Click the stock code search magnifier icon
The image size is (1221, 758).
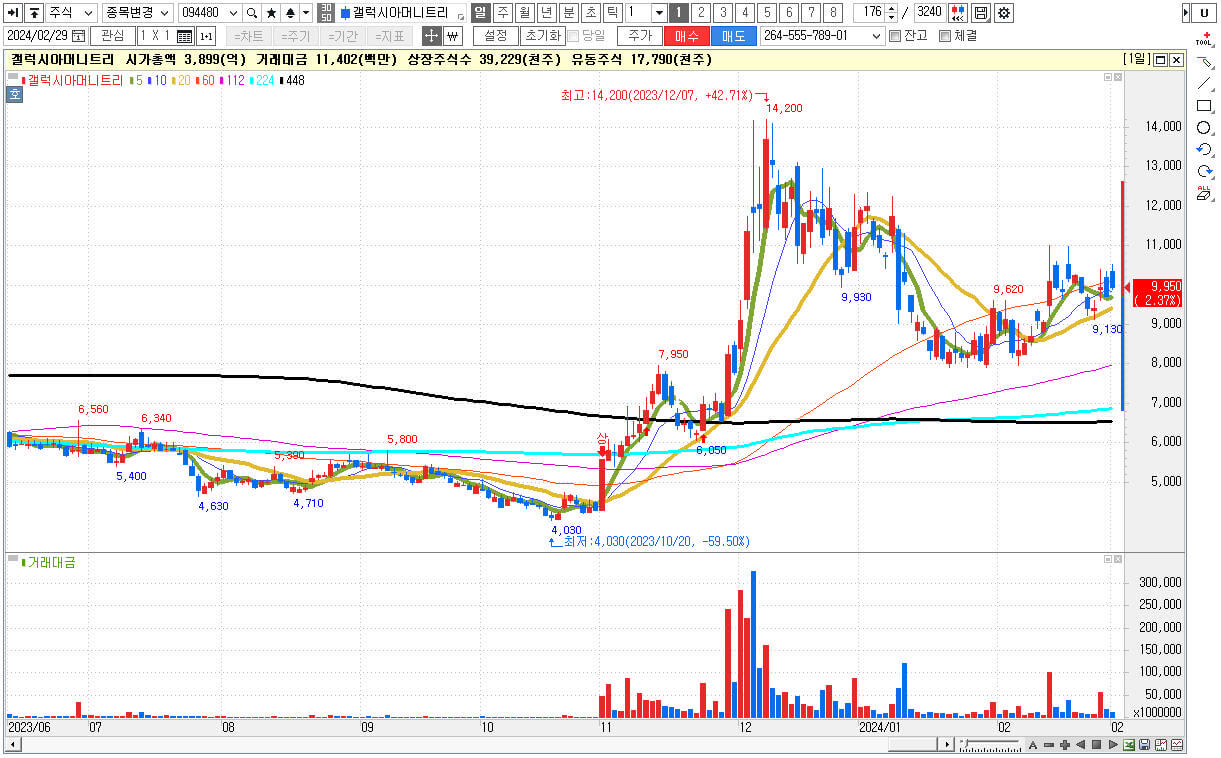[252, 13]
